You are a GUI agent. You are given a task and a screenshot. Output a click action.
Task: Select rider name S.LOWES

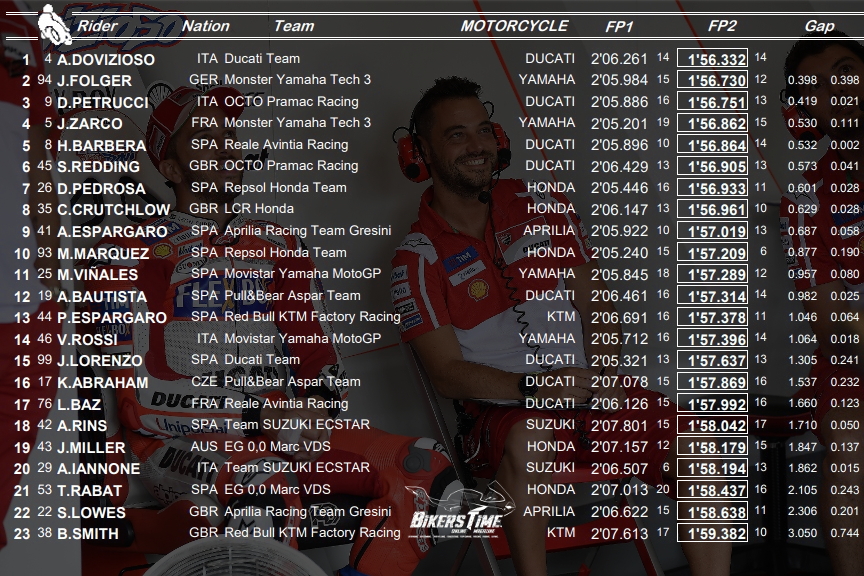pyautogui.click(x=91, y=513)
